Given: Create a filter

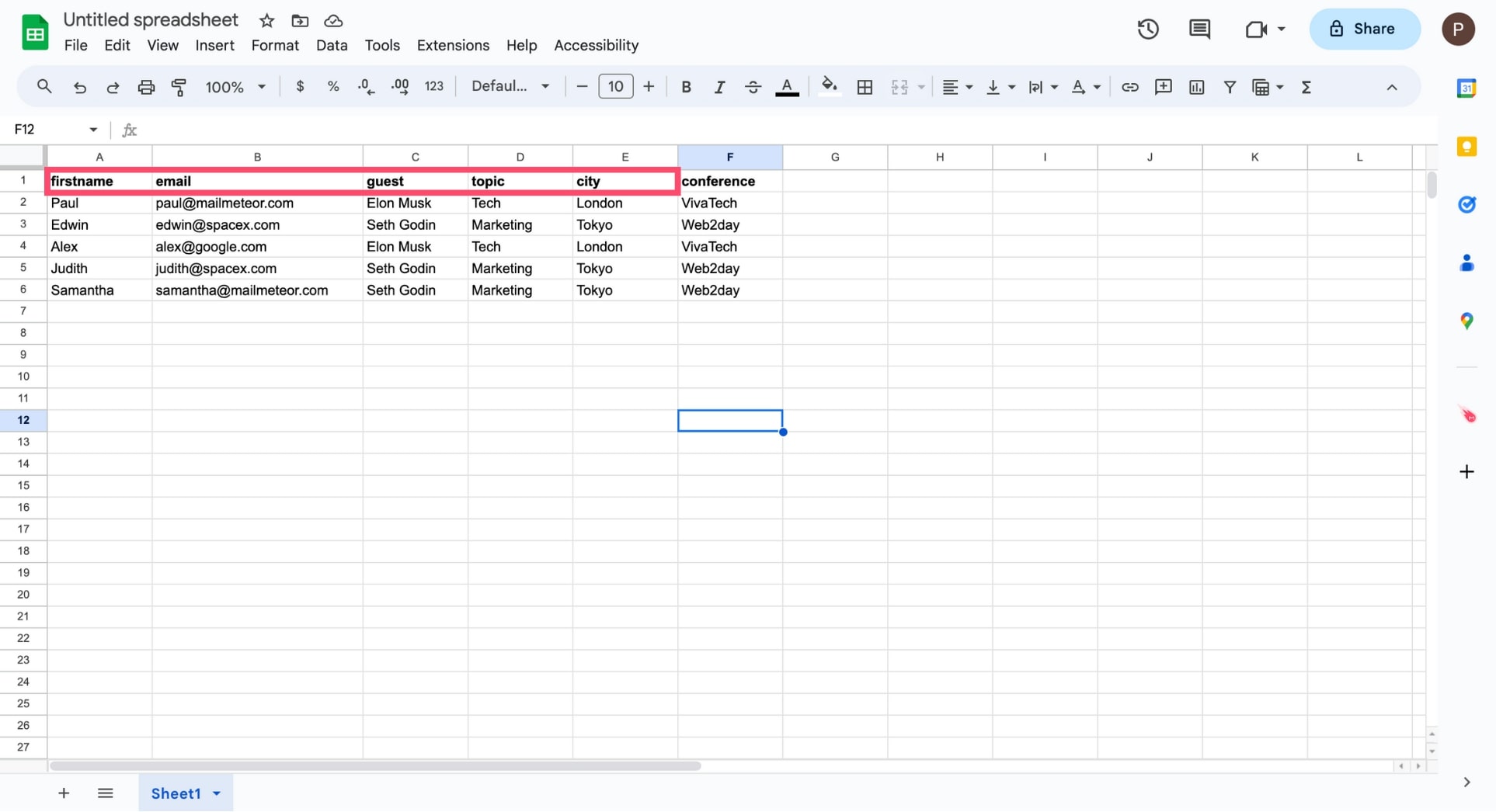Looking at the screenshot, I should click(1230, 87).
